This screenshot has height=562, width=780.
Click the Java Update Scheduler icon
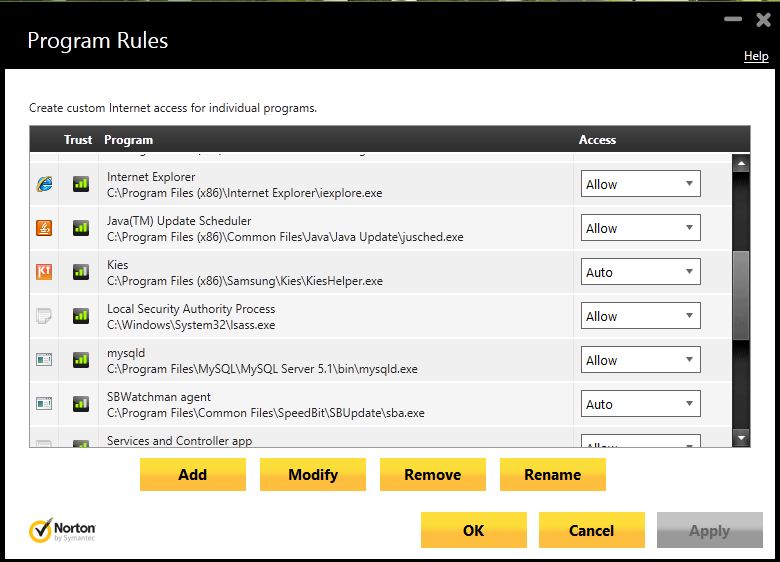[44, 228]
